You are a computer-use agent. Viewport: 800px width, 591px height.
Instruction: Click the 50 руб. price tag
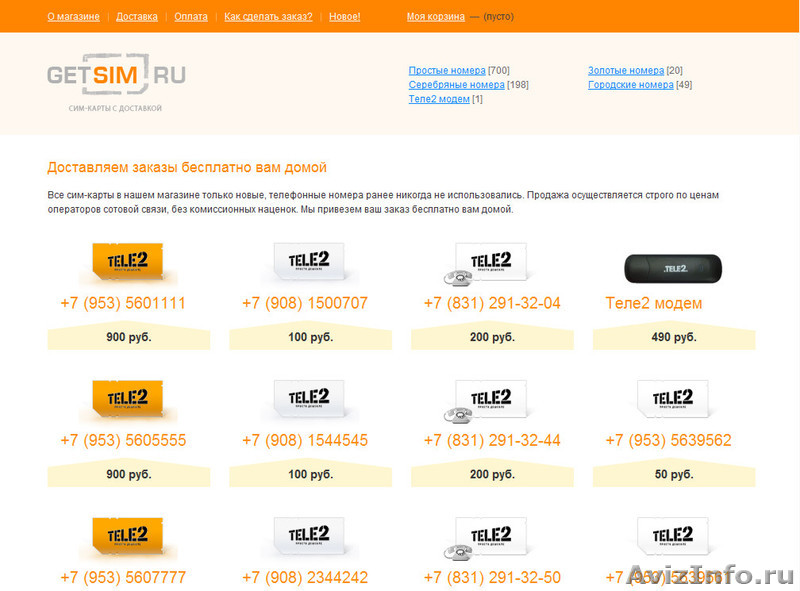[x=674, y=474]
